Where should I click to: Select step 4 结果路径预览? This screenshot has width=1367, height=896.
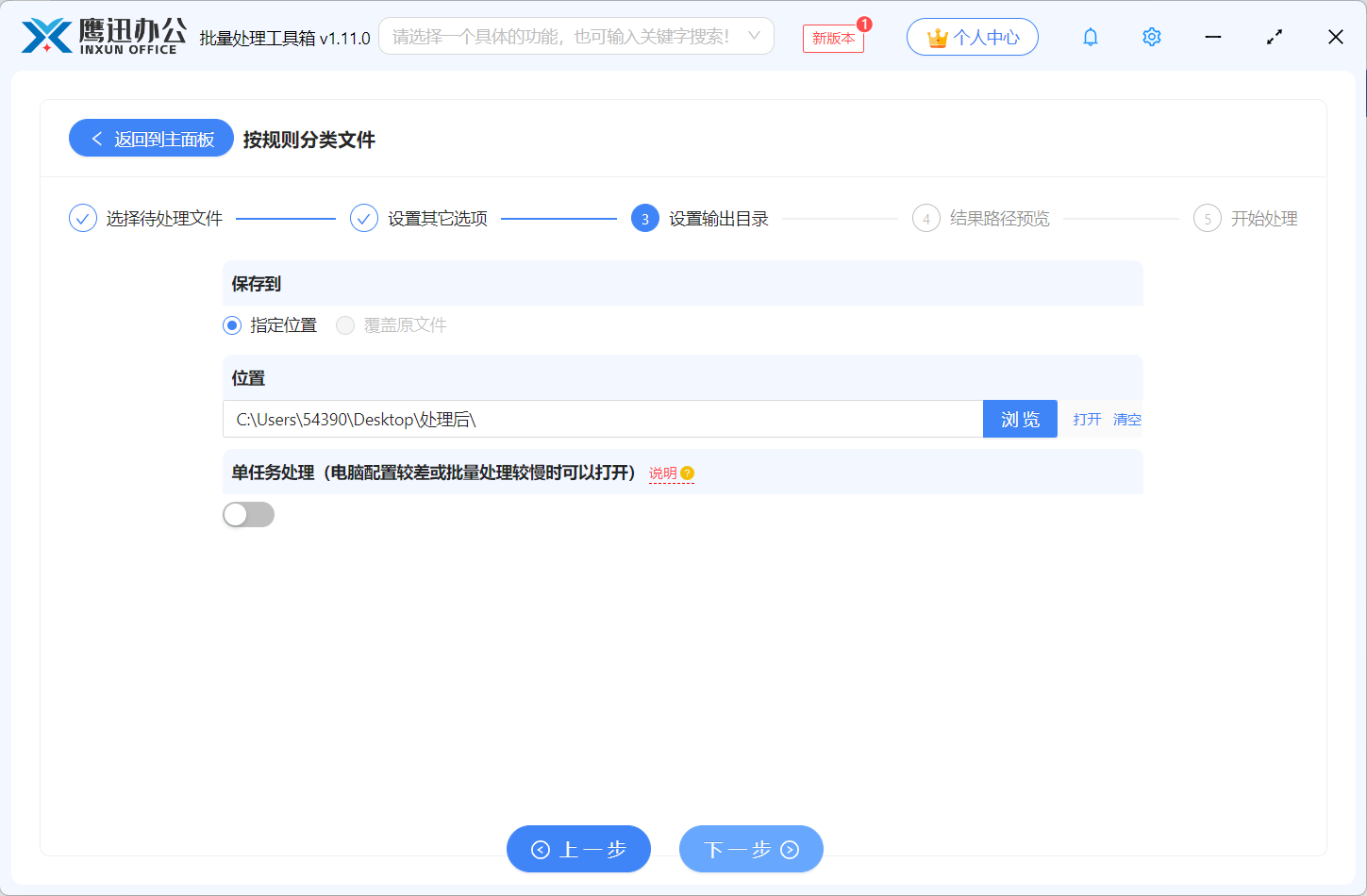point(981,218)
